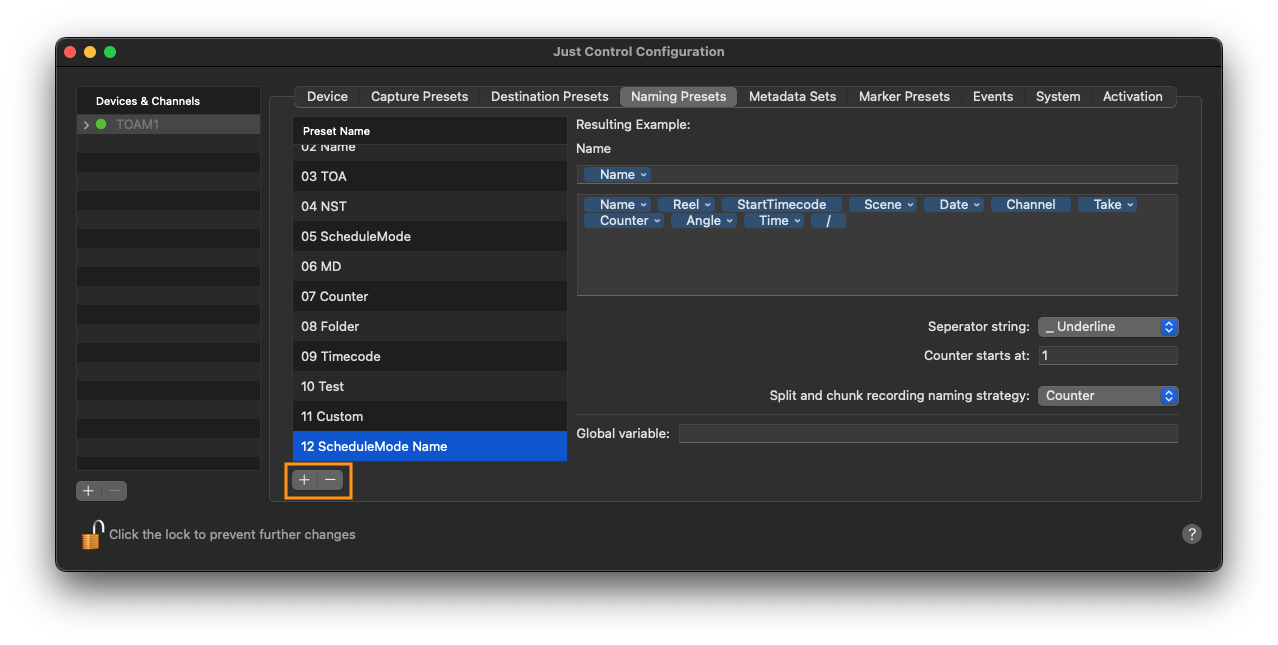Remove selected naming preset with minus button

coord(330,480)
